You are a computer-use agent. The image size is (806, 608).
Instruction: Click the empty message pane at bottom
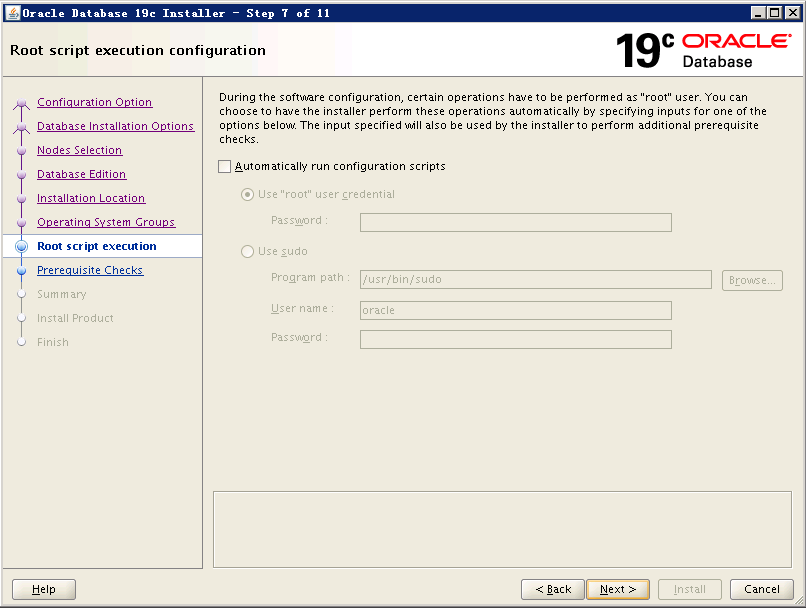click(502, 530)
